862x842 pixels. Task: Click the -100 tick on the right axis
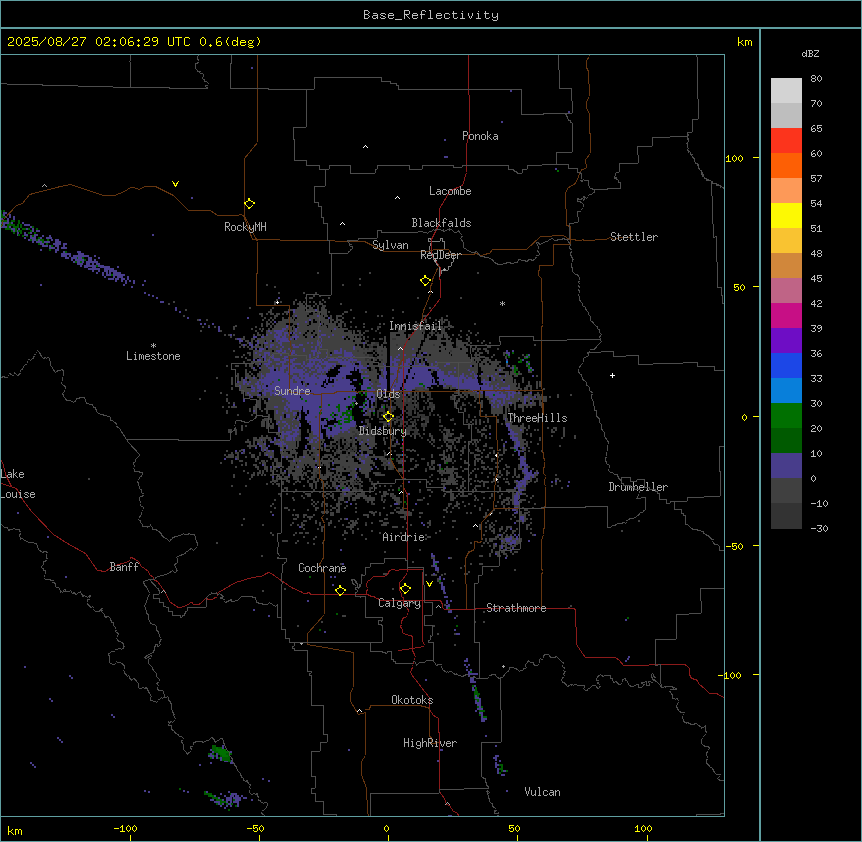(731, 675)
